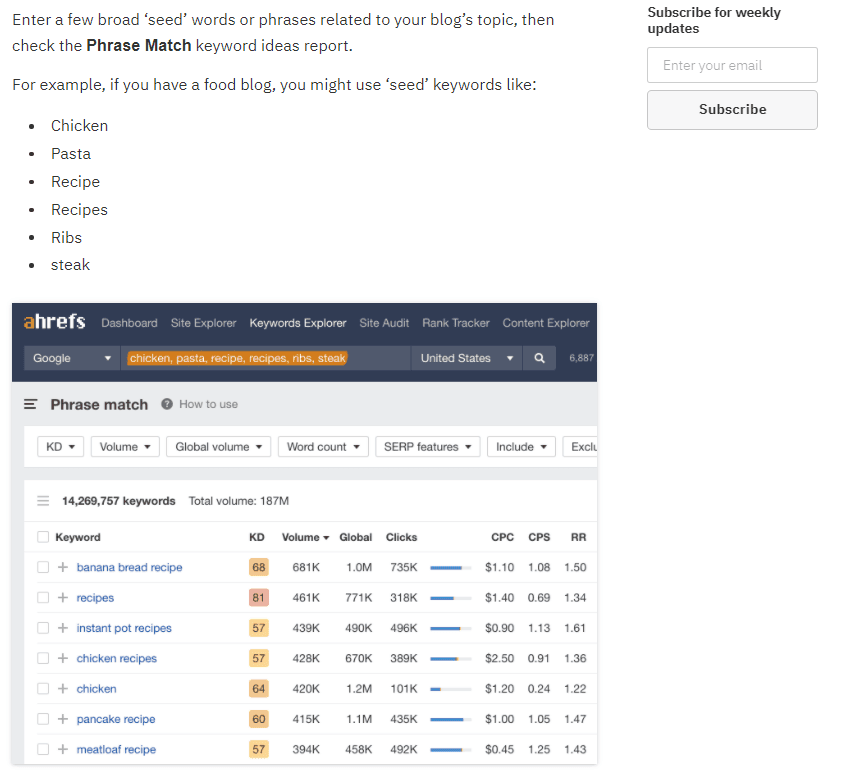This screenshot has width=859, height=779.
Task: Open the United States location dropdown
Action: 466,357
